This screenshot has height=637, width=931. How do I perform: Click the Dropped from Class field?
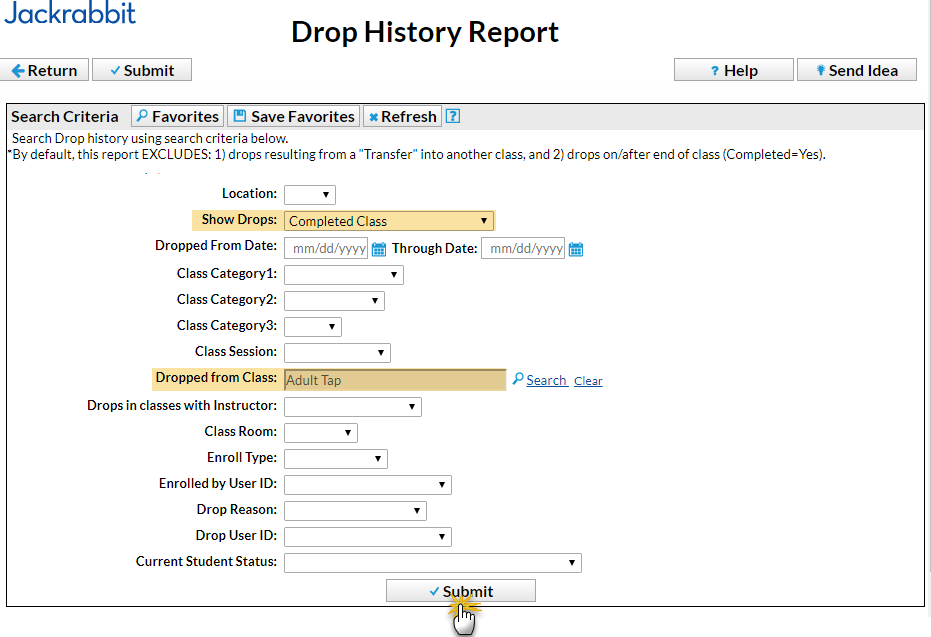395,380
